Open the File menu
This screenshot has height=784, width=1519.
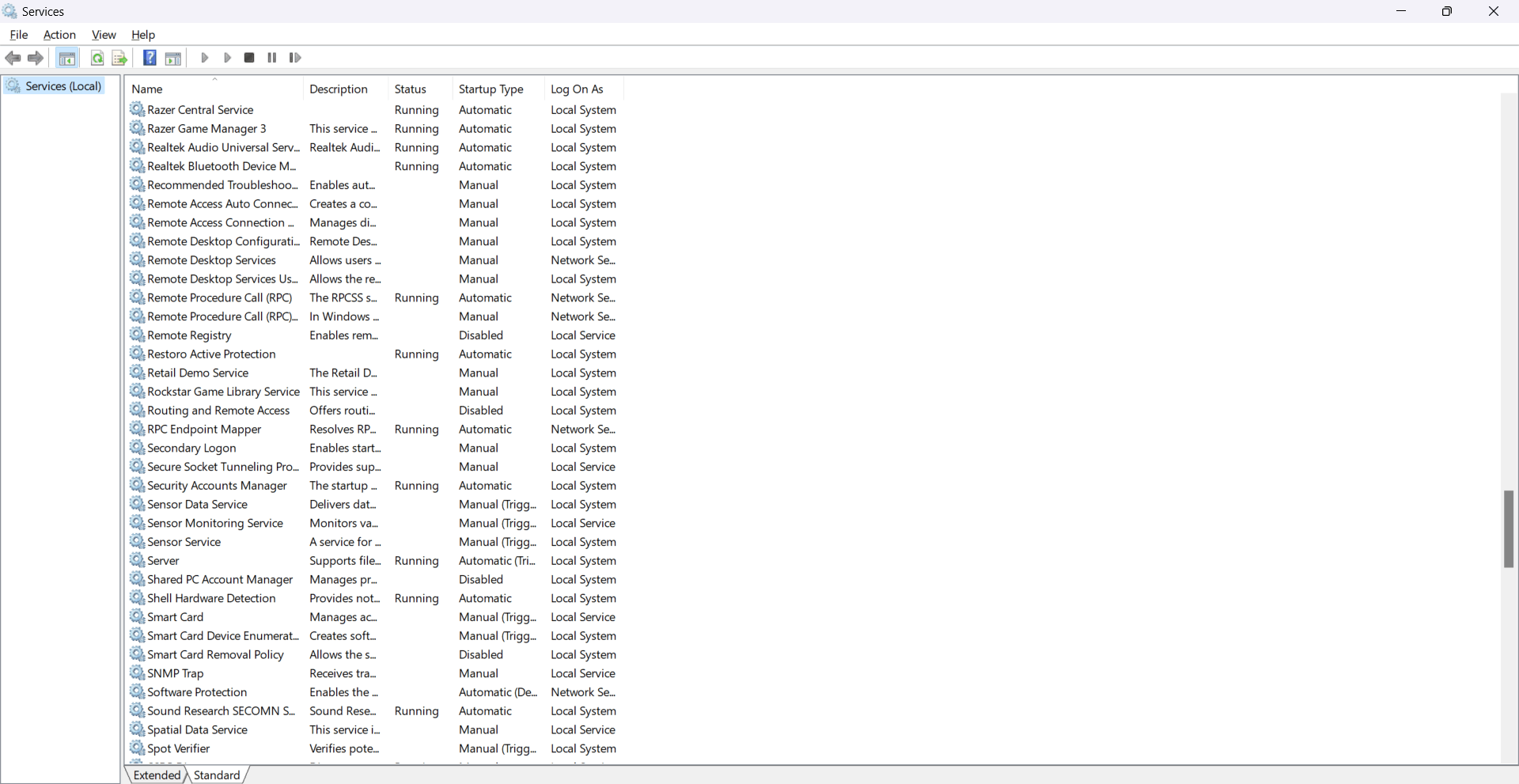tap(19, 35)
